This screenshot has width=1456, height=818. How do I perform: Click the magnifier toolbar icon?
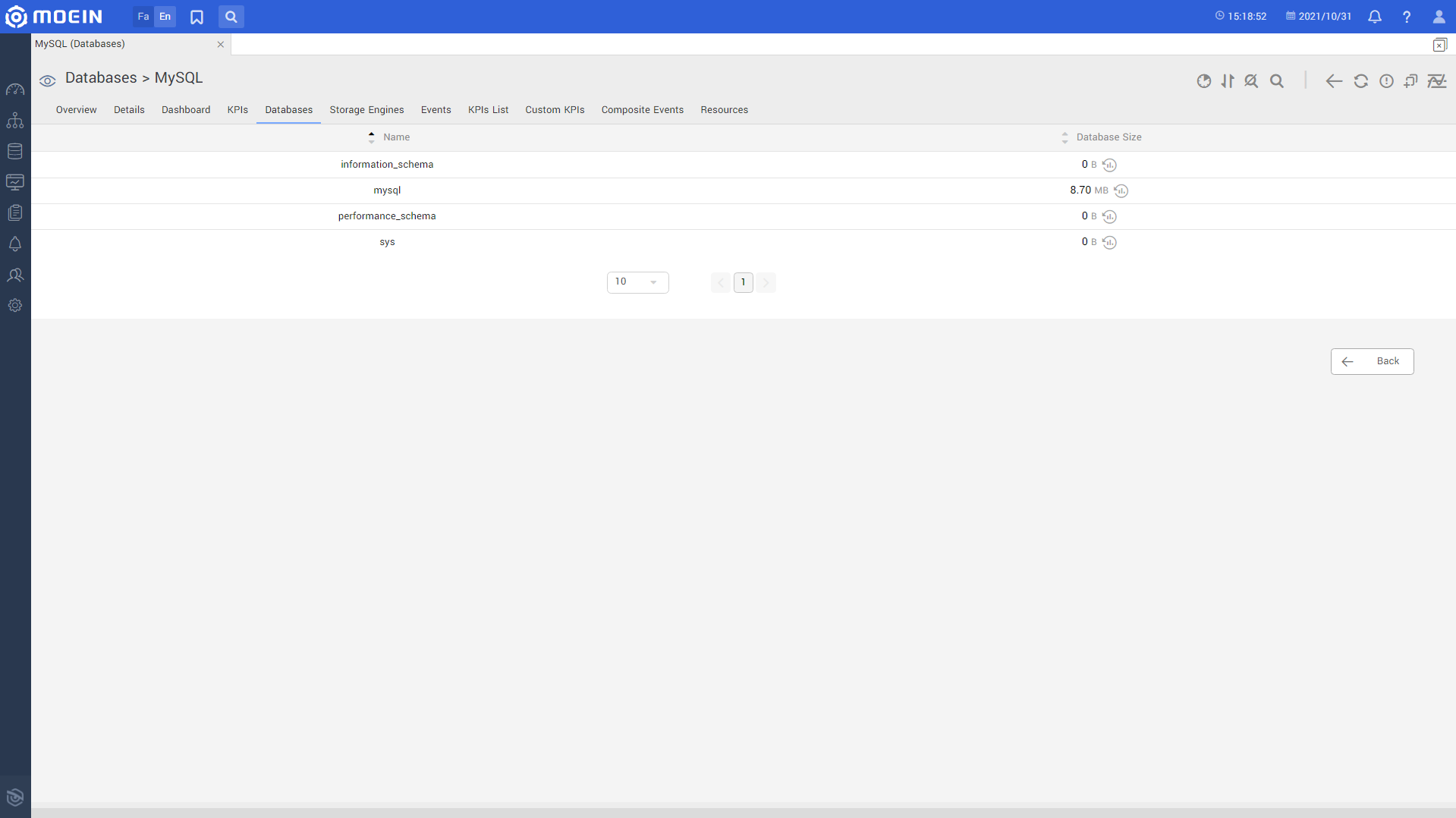(x=1277, y=81)
